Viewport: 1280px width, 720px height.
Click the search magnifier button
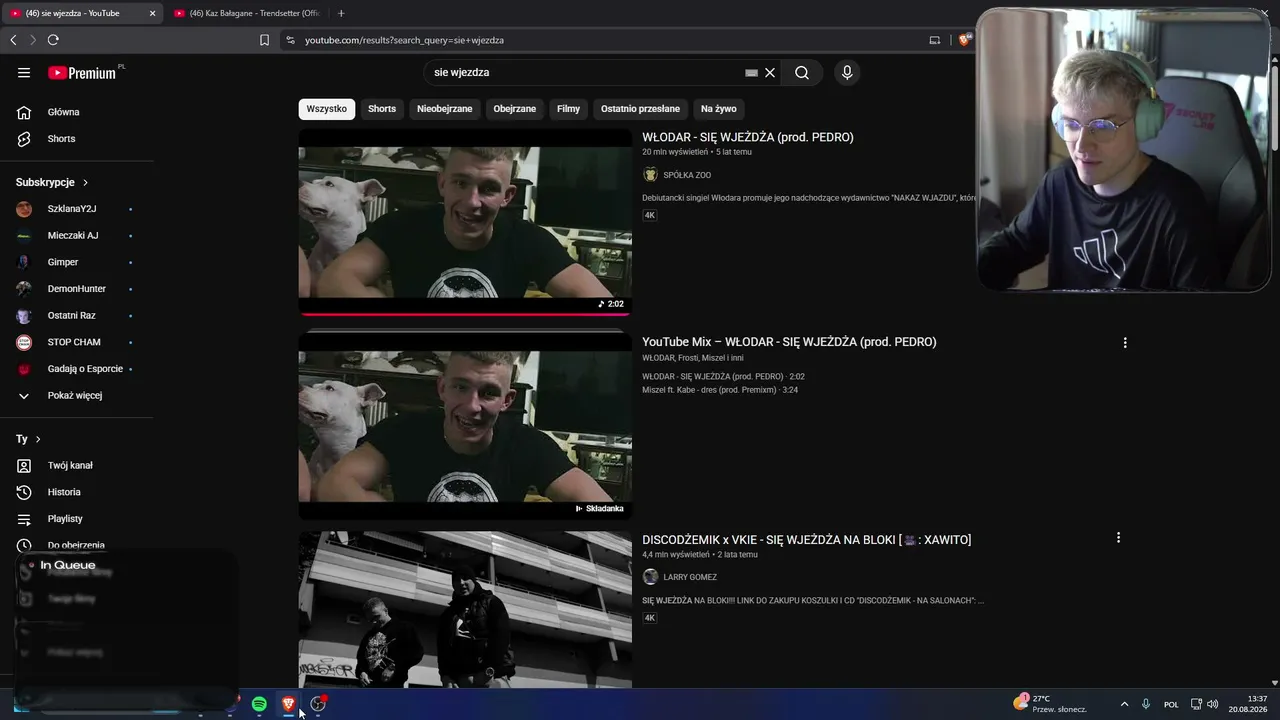[802, 73]
